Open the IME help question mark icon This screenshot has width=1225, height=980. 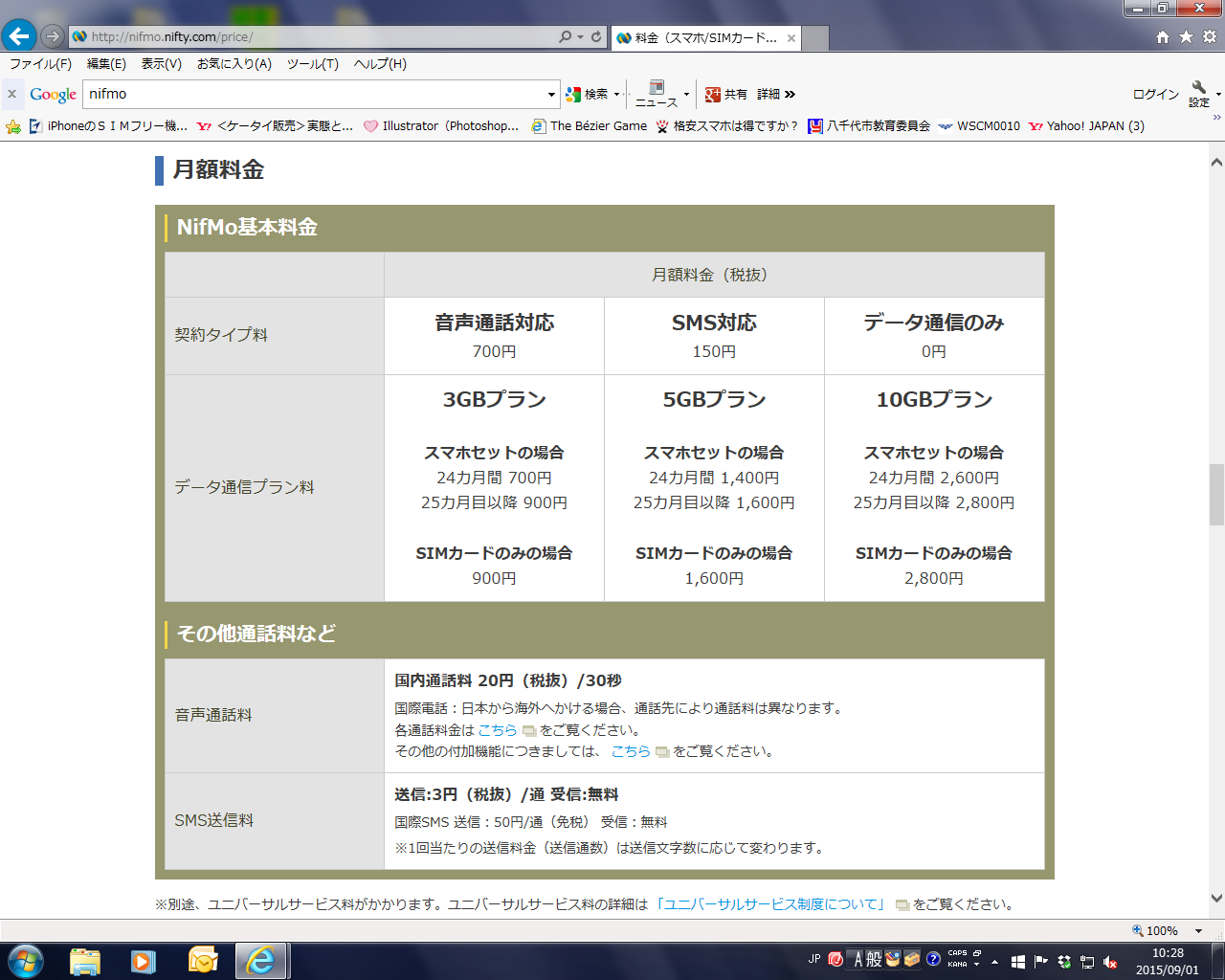coord(933,959)
